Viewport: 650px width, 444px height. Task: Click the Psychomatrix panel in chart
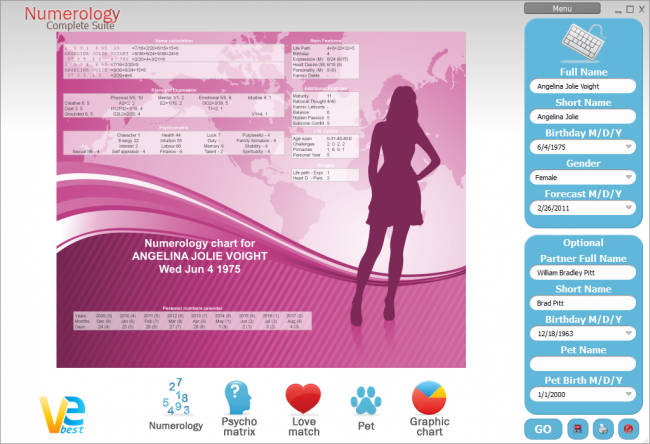[174, 143]
